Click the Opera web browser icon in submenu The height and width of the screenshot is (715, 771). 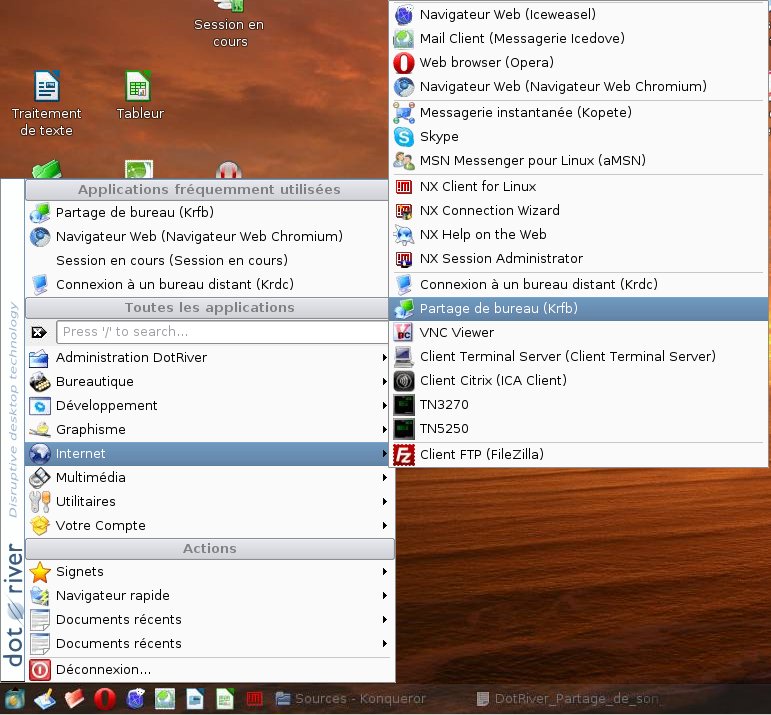(404, 63)
